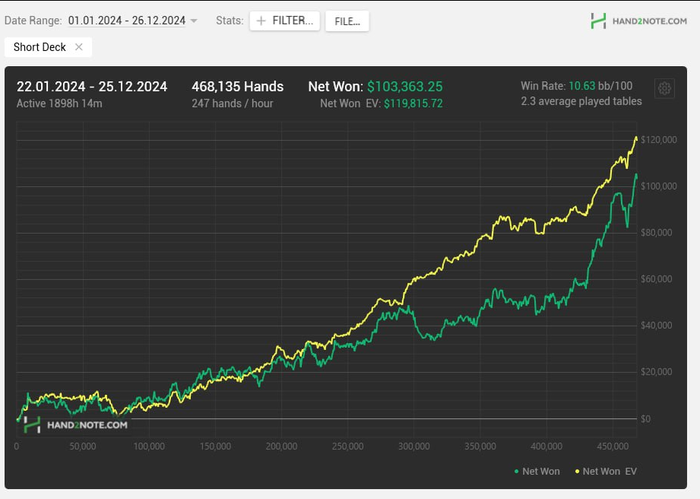Click the 350,000 x-axis label

tap(480, 446)
